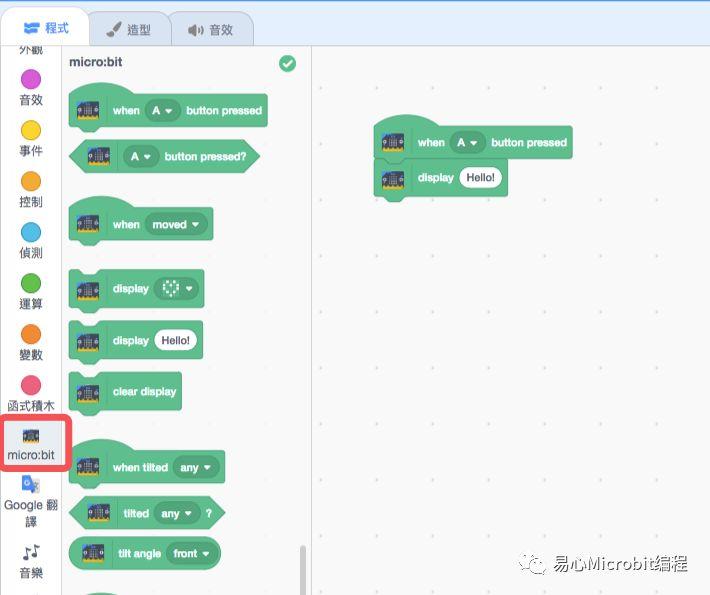Screen dimensions: 710x595
Task: Click the 'tilt angle front' reporter block
Action: [144, 553]
